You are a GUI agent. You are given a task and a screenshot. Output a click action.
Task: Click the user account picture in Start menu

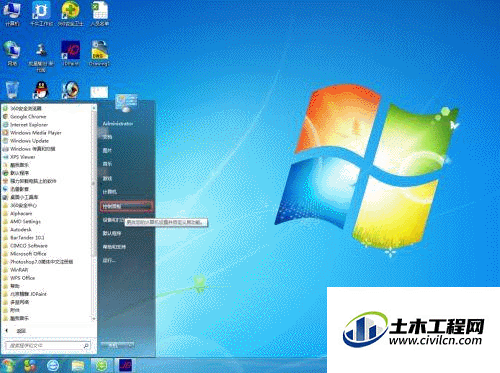coord(126,103)
